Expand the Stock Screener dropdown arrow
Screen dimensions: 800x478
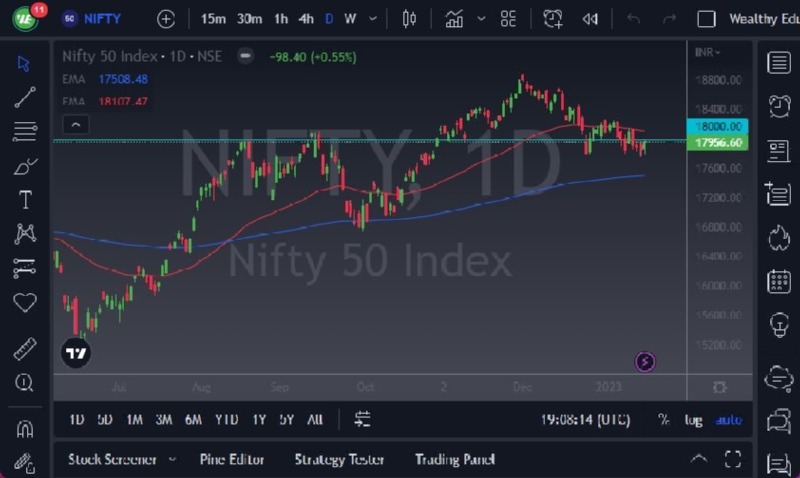coord(172,460)
